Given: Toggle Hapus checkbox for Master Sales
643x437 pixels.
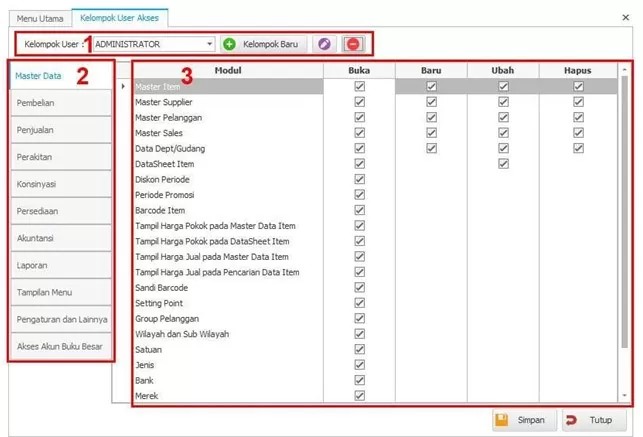Looking at the screenshot, I should 578,133.
